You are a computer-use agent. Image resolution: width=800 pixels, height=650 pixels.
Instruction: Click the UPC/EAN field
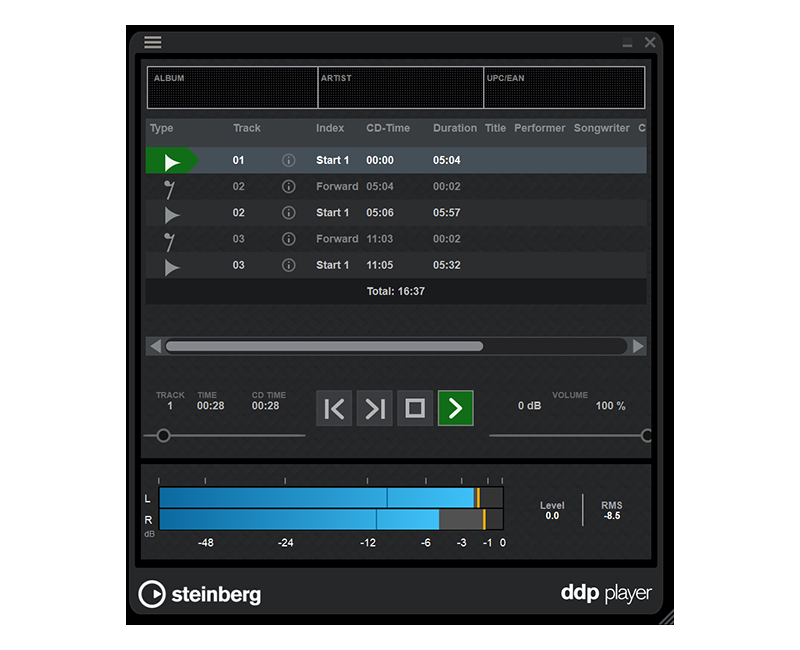pyautogui.click(x=565, y=88)
